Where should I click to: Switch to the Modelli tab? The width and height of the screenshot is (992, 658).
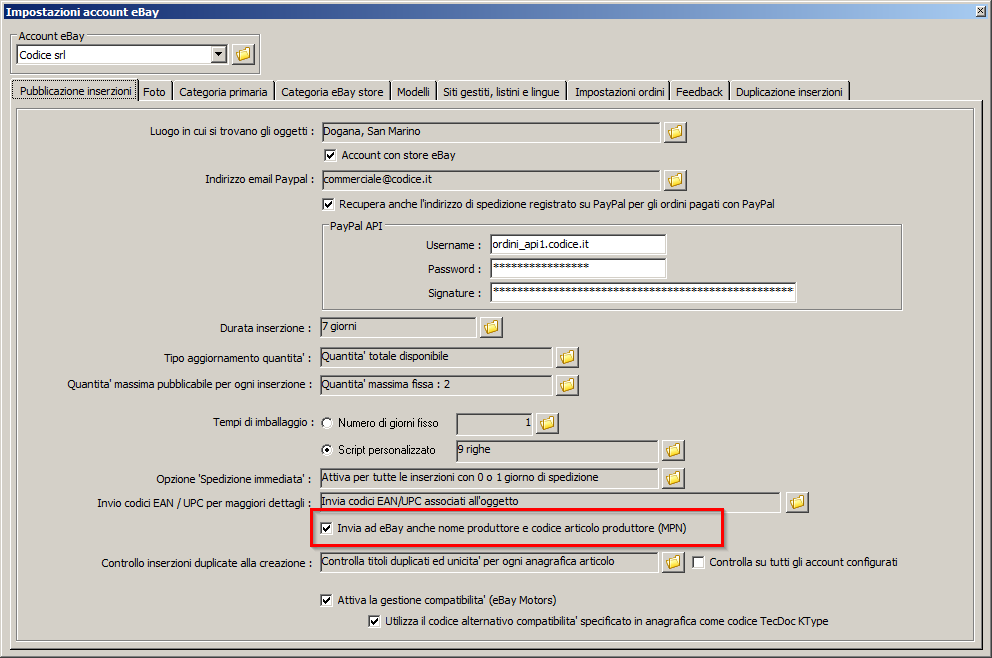[413, 92]
